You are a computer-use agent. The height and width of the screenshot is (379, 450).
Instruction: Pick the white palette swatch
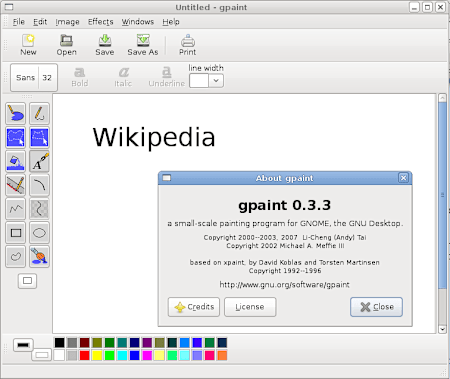click(59, 355)
